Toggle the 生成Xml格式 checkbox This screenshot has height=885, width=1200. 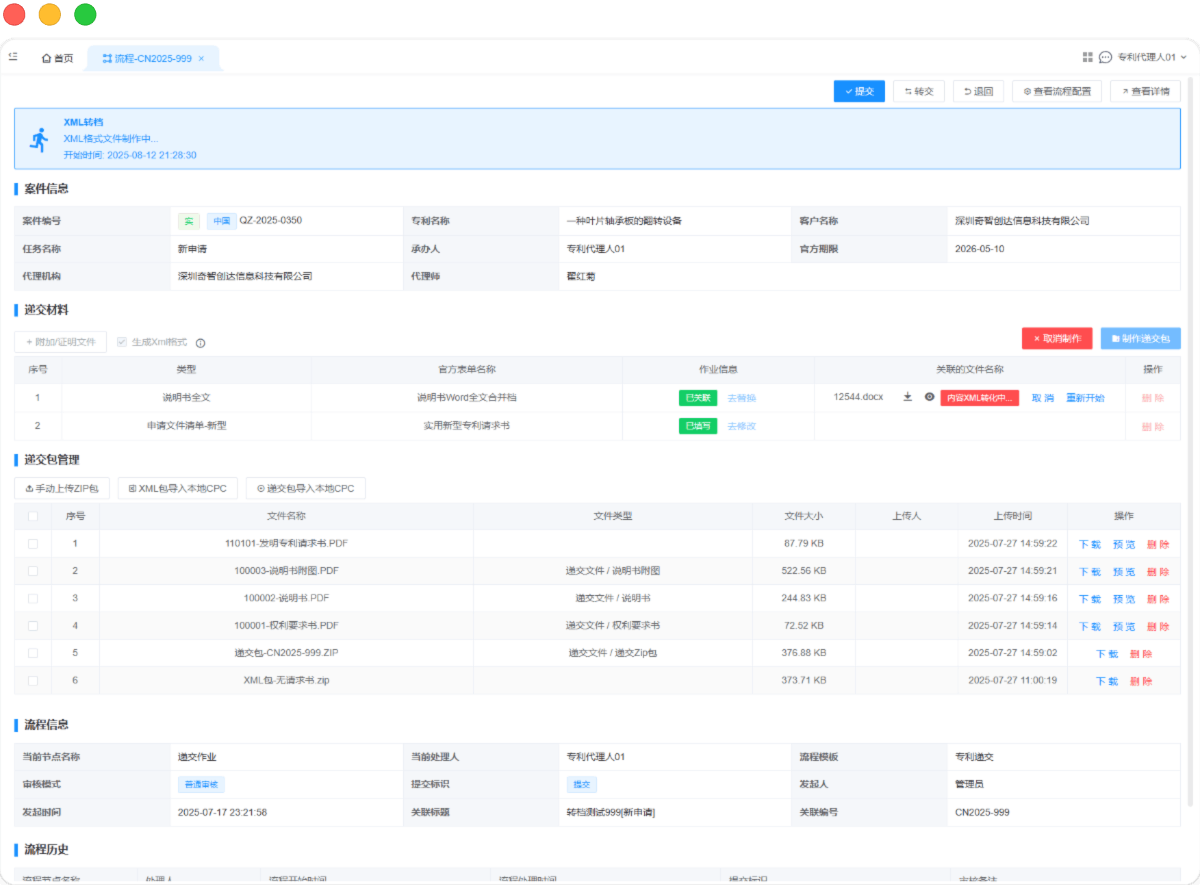pyautogui.click(x=122, y=342)
